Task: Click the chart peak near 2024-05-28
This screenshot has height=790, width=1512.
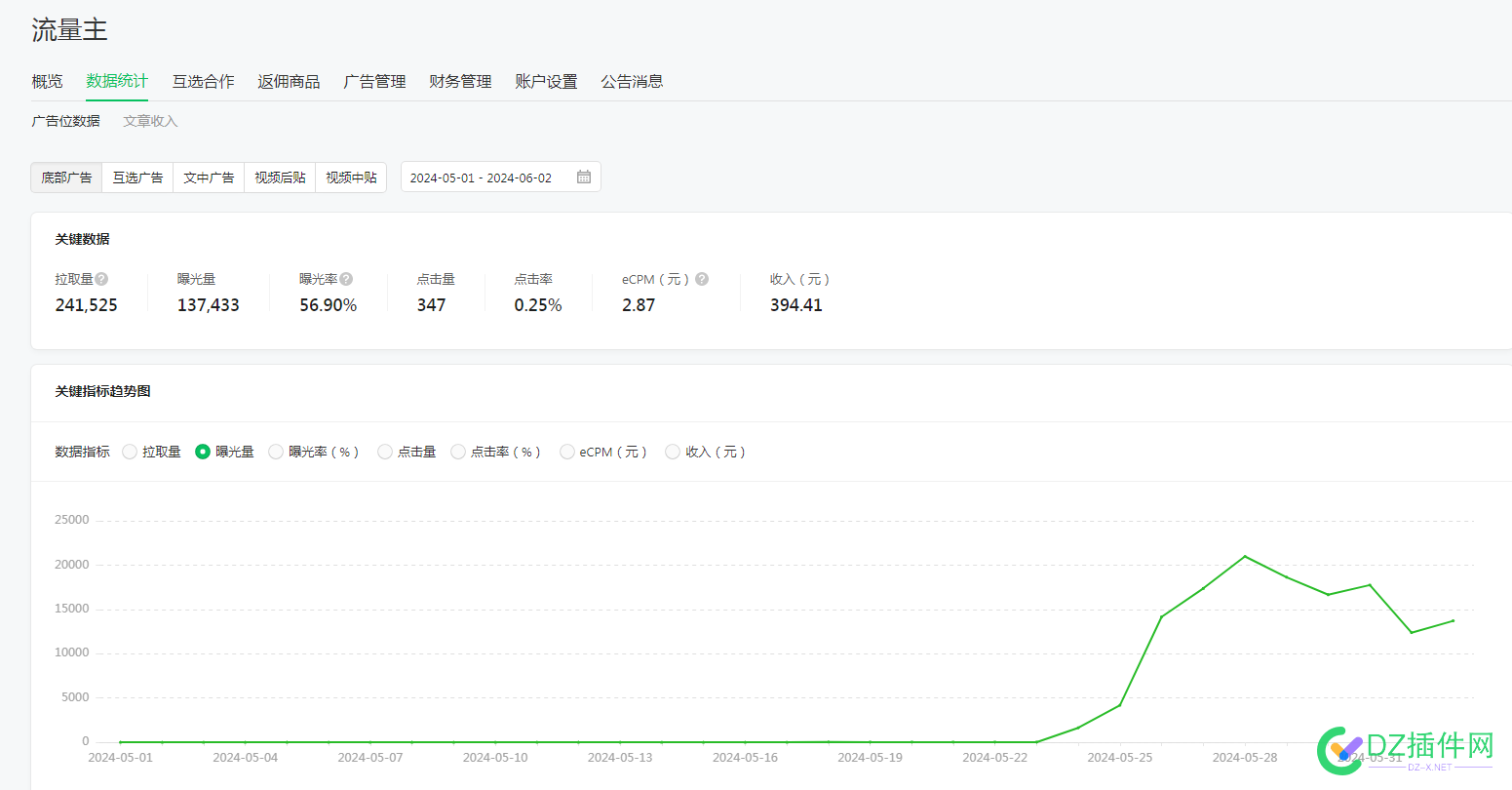Action: point(1245,557)
